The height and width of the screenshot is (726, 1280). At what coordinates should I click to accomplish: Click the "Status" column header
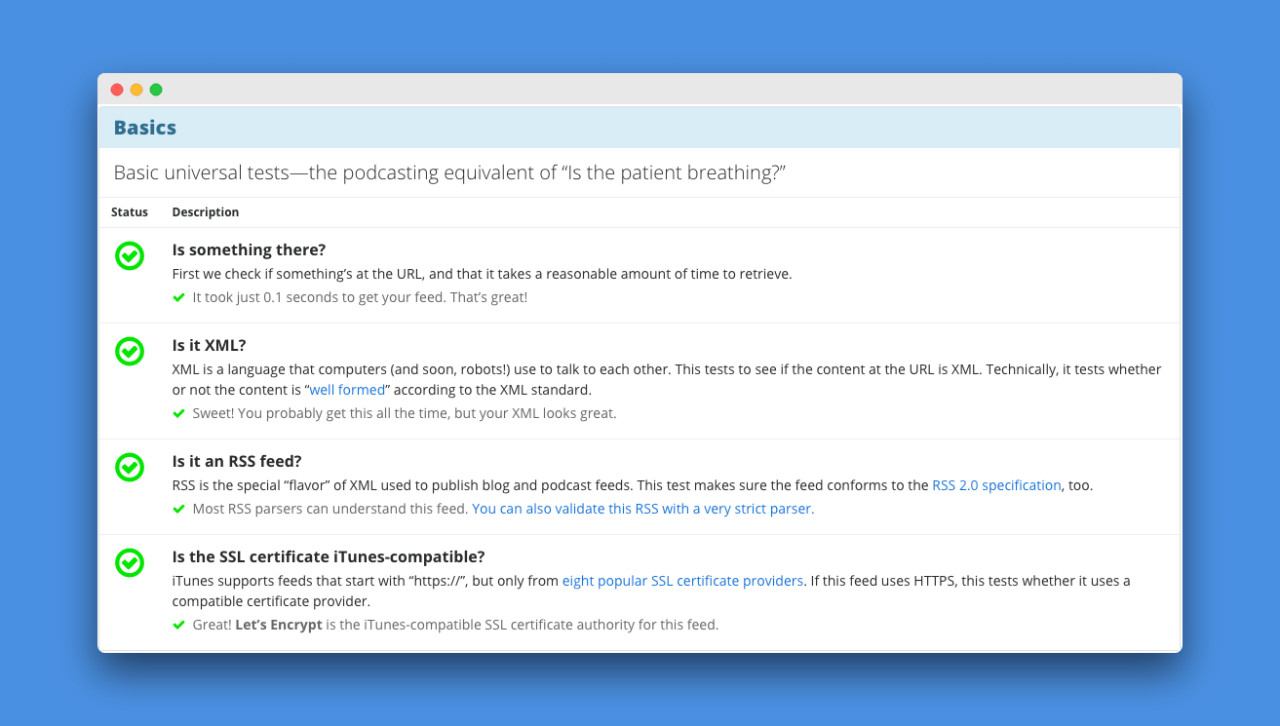click(129, 212)
